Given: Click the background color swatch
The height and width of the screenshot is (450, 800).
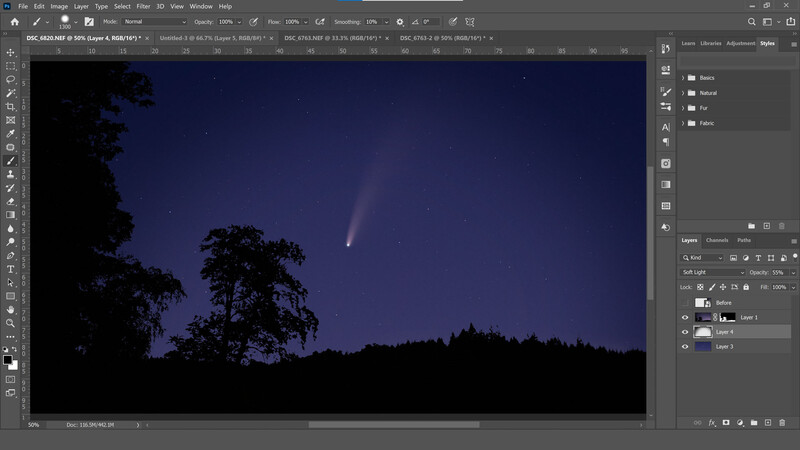Looking at the screenshot, I should click(x=14, y=366).
